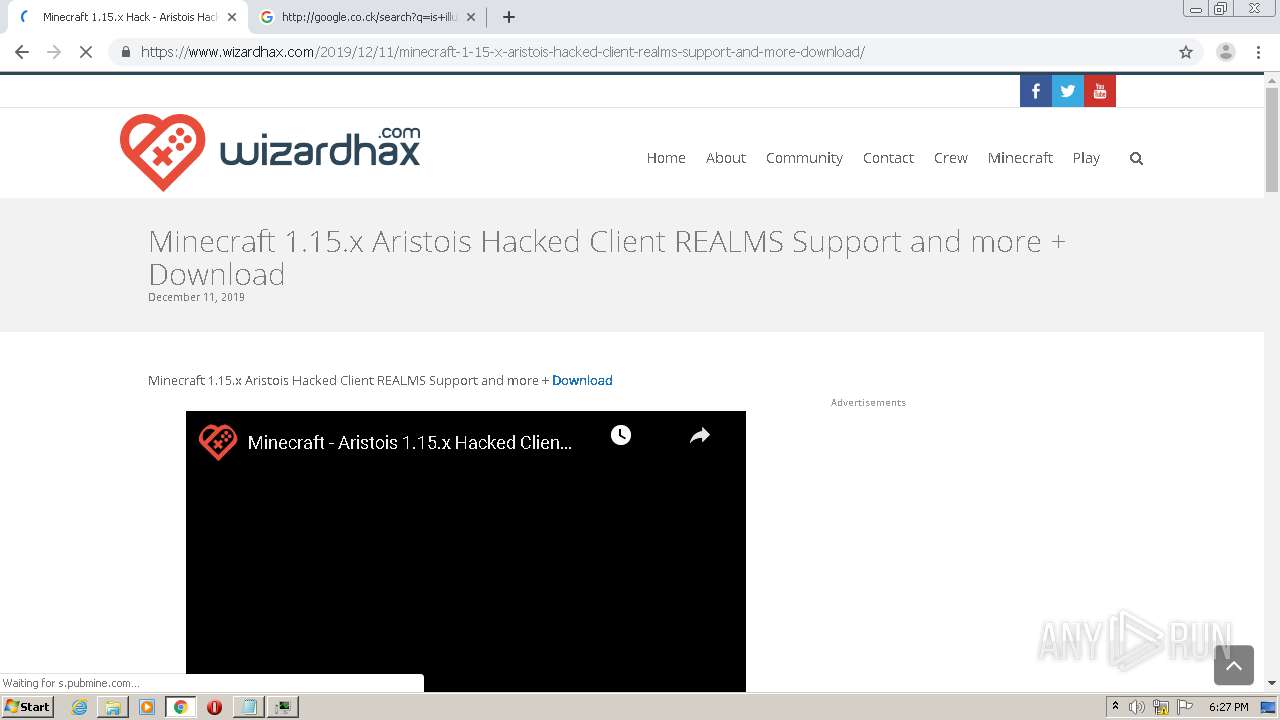
Task: Click the back-to-top arrow button
Action: (x=1233, y=665)
